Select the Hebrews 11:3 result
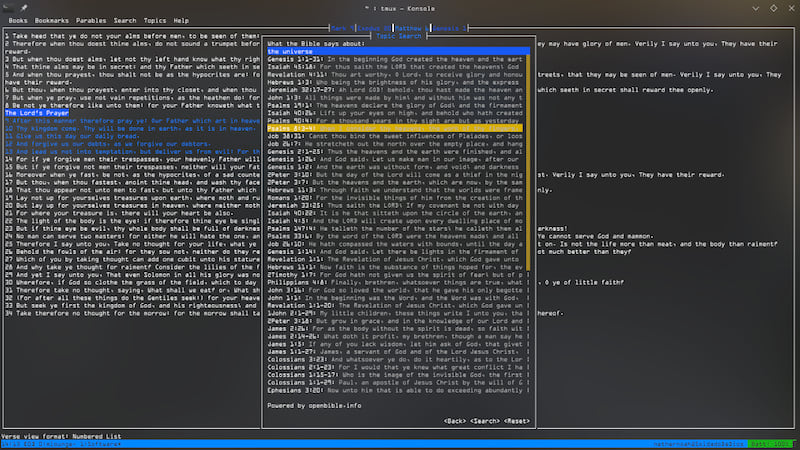Viewport: 800px width, 450px height. pos(395,190)
